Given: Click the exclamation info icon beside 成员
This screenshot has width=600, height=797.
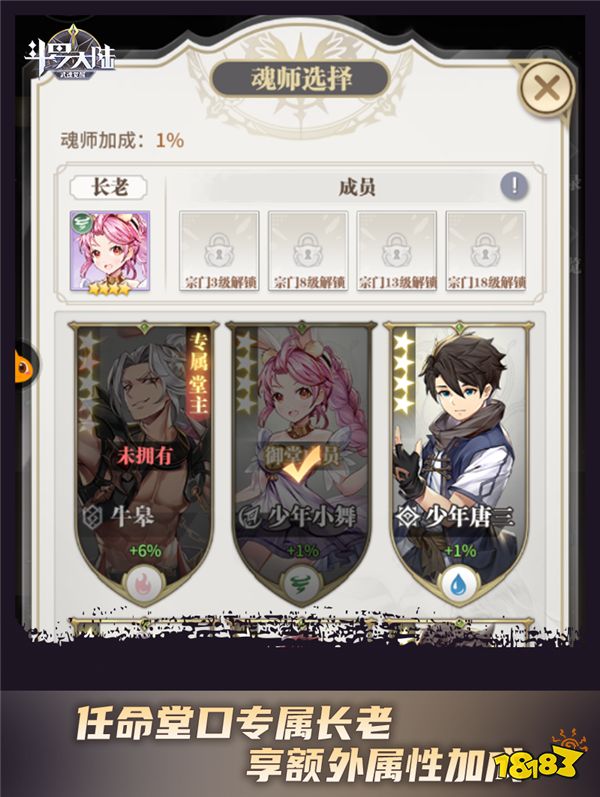Looking at the screenshot, I should [514, 186].
